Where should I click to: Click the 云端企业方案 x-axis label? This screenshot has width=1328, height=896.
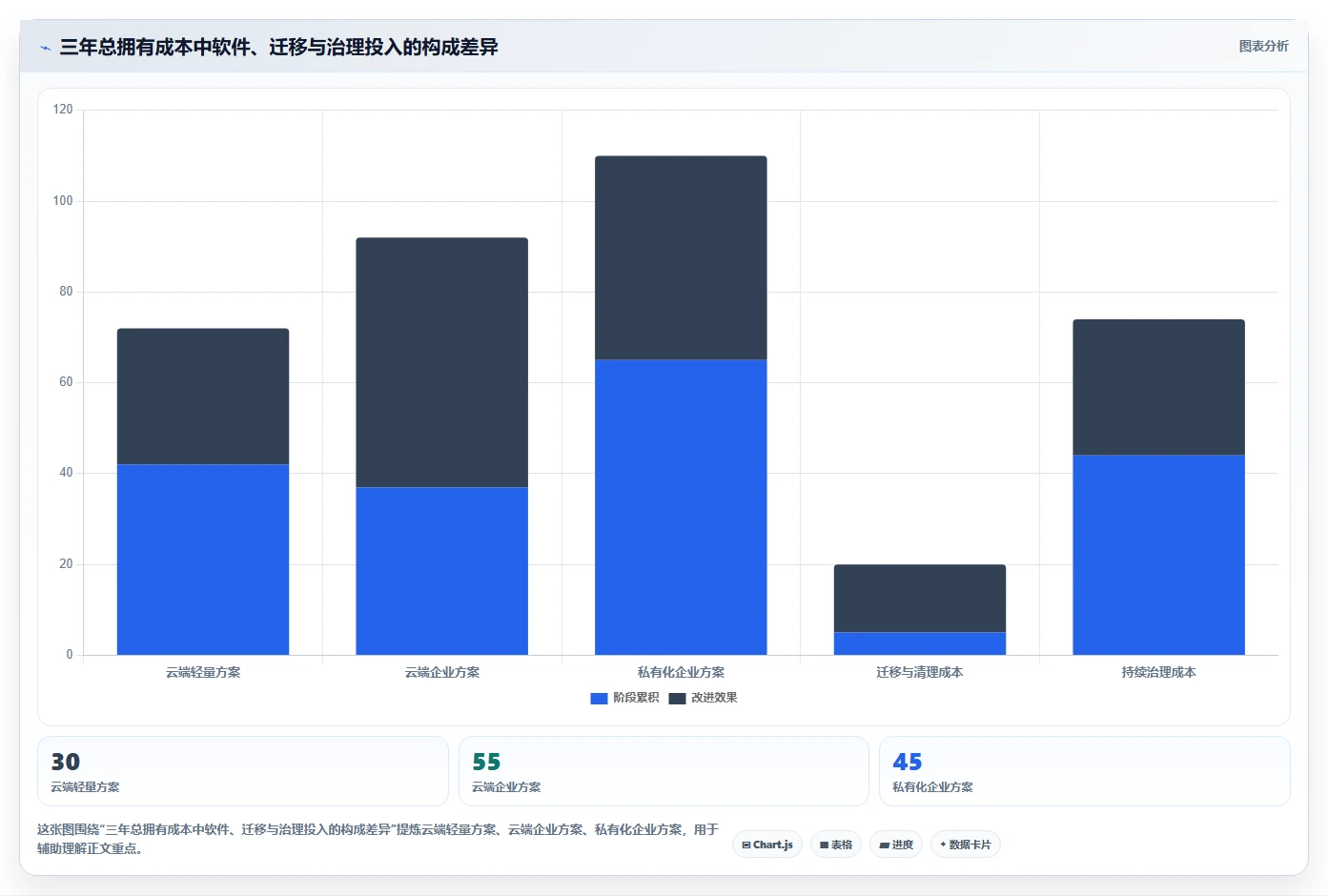(442, 672)
